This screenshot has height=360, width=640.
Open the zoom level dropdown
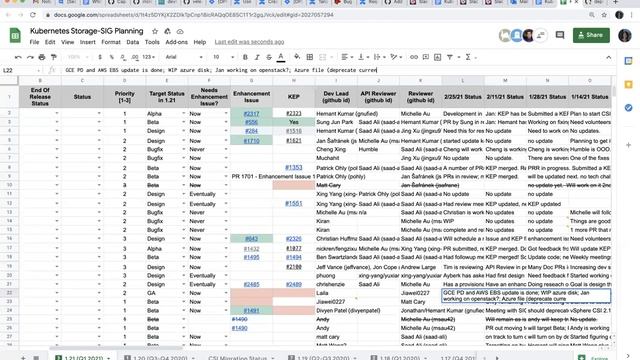point(78,57)
